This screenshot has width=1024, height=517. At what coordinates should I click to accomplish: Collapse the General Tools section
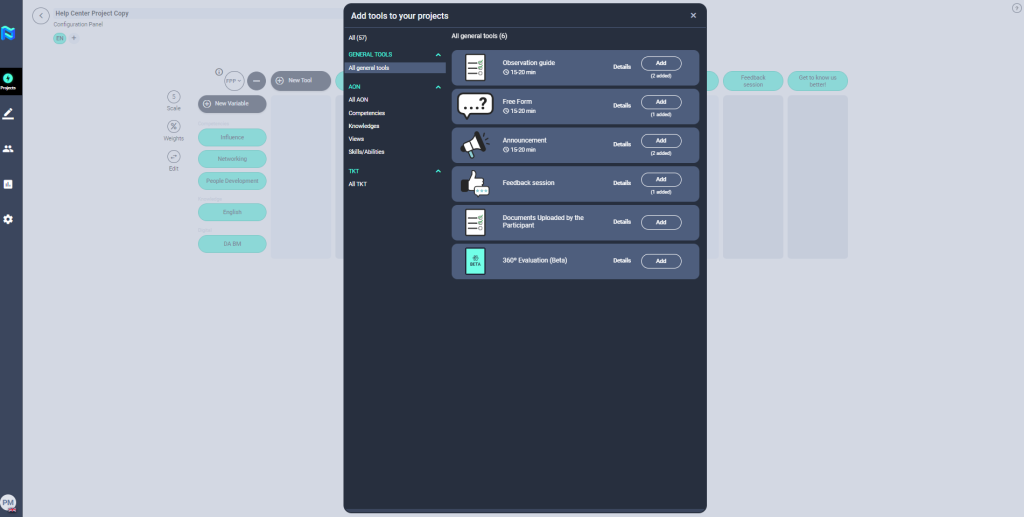(438, 54)
